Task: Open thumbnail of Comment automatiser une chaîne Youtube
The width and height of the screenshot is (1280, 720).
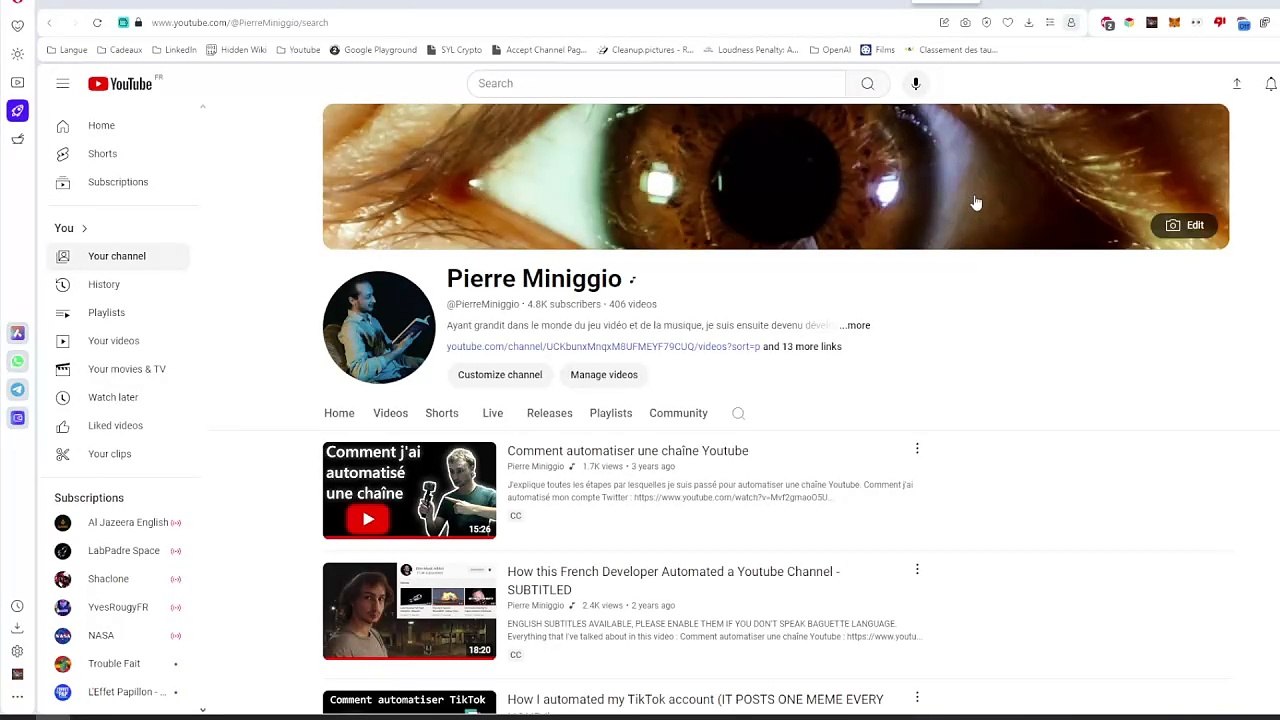Action: [x=409, y=490]
